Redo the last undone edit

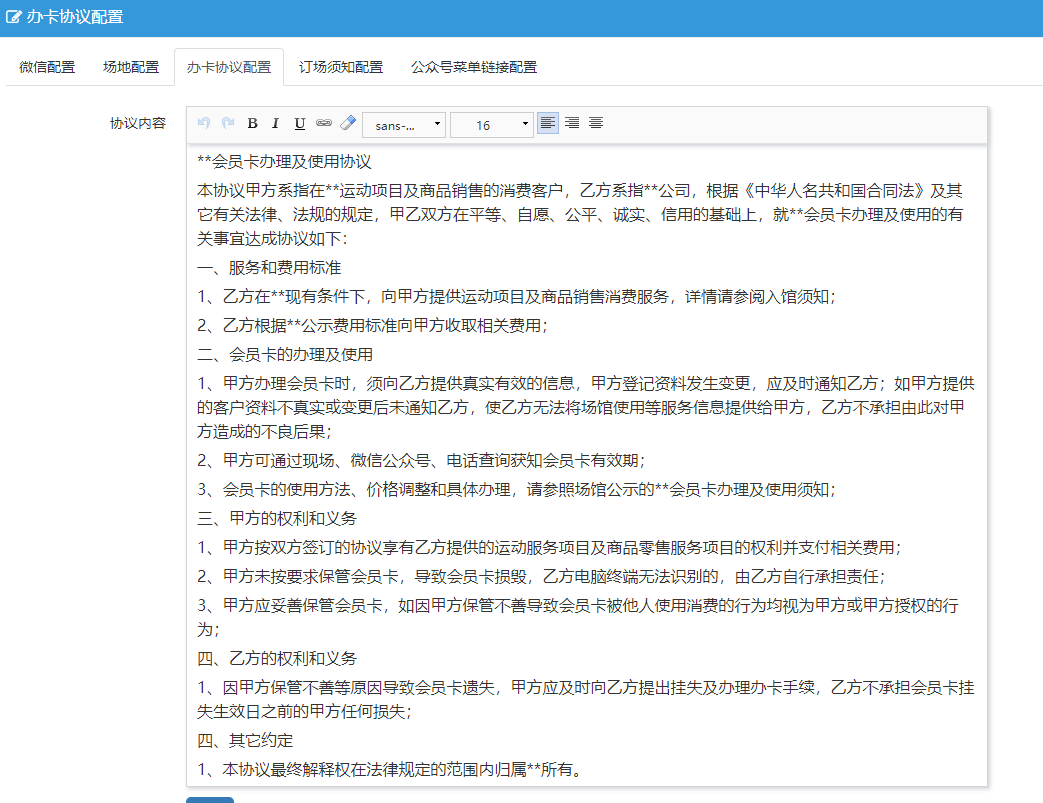[x=228, y=123]
